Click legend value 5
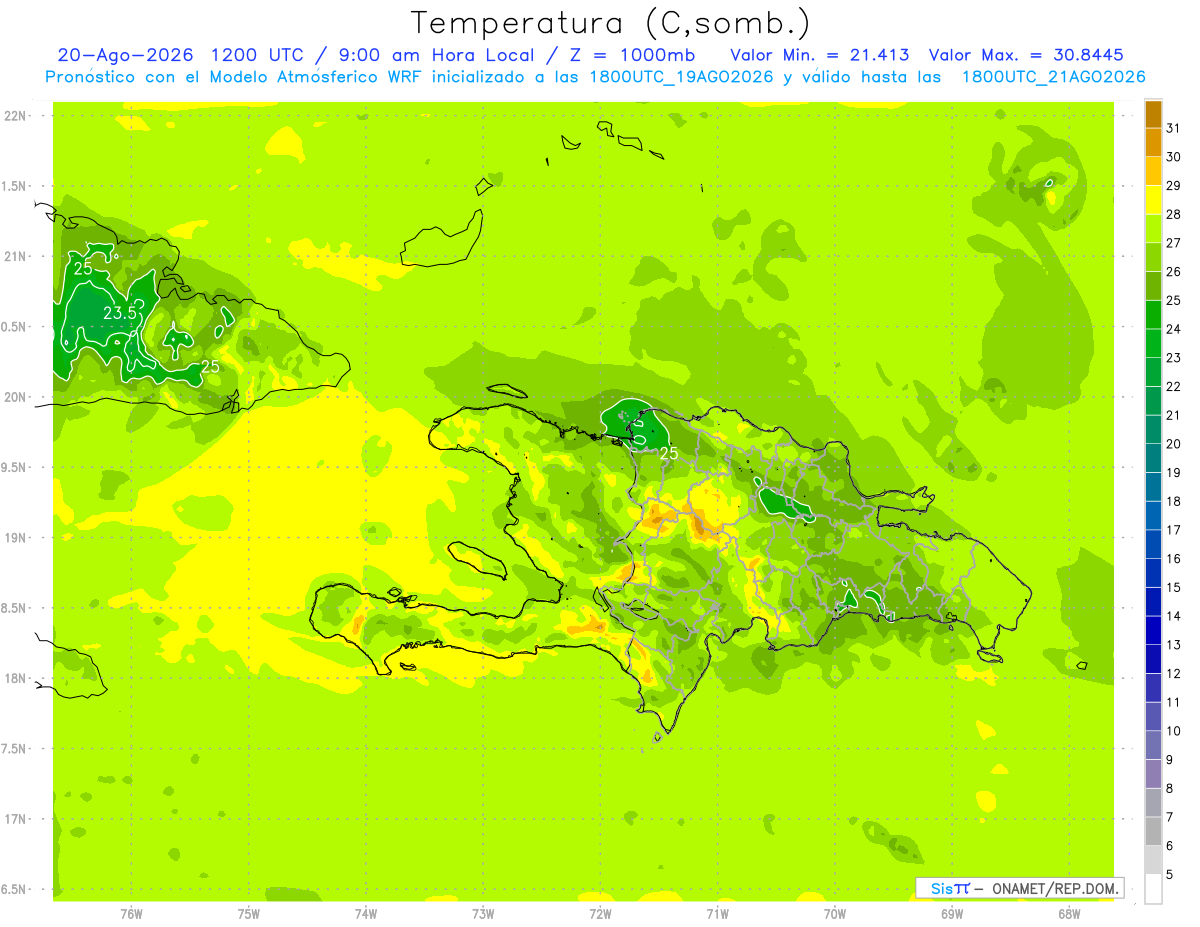 [1170, 874]
